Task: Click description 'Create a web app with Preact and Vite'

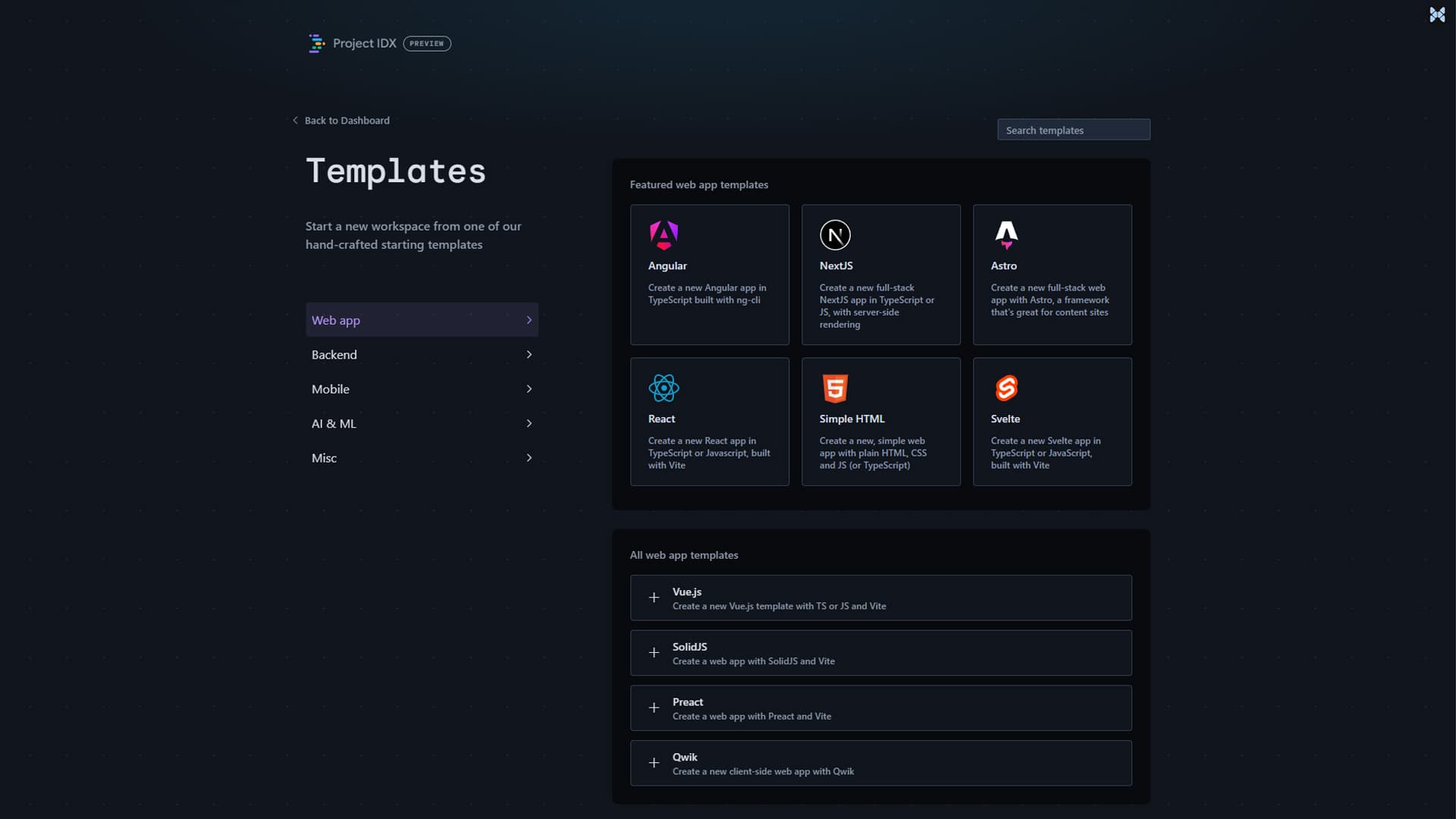Action: pos(752,716)
